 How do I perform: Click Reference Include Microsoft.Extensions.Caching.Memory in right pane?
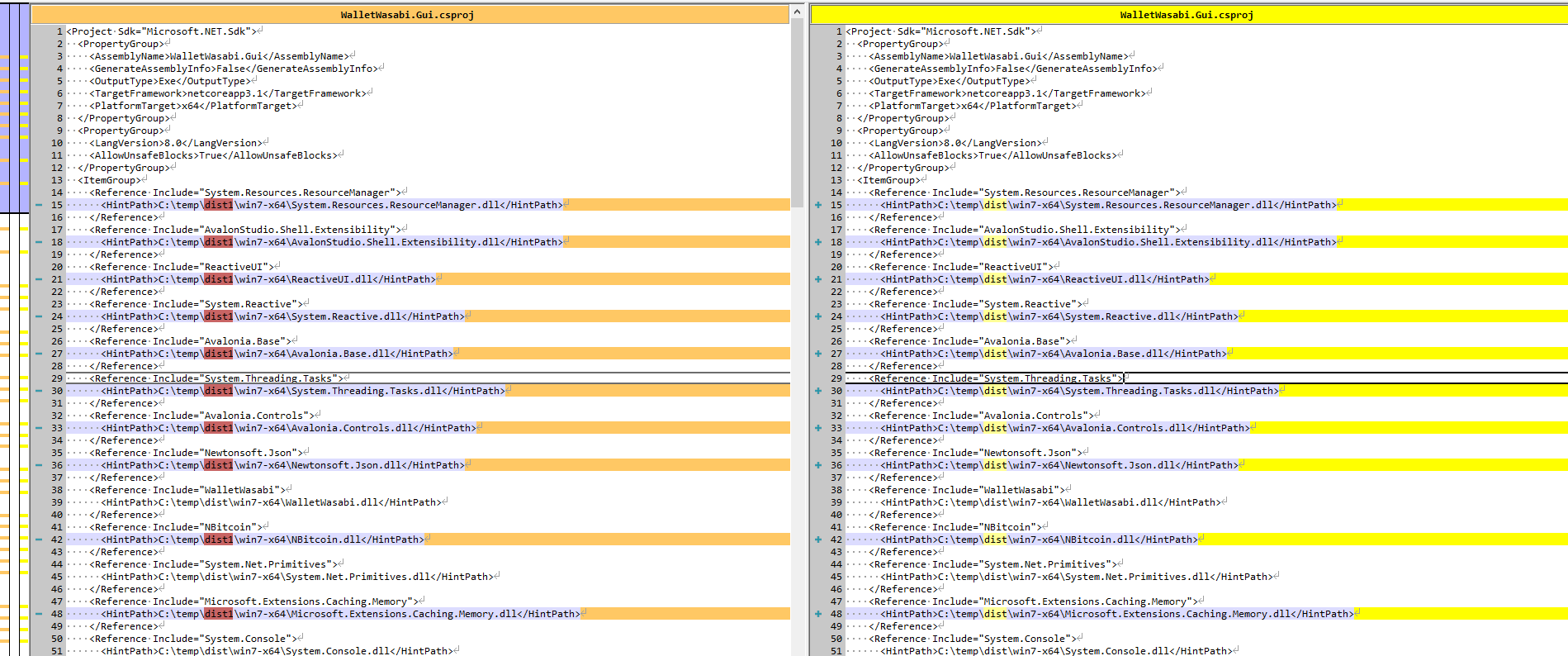(1035, 601)
